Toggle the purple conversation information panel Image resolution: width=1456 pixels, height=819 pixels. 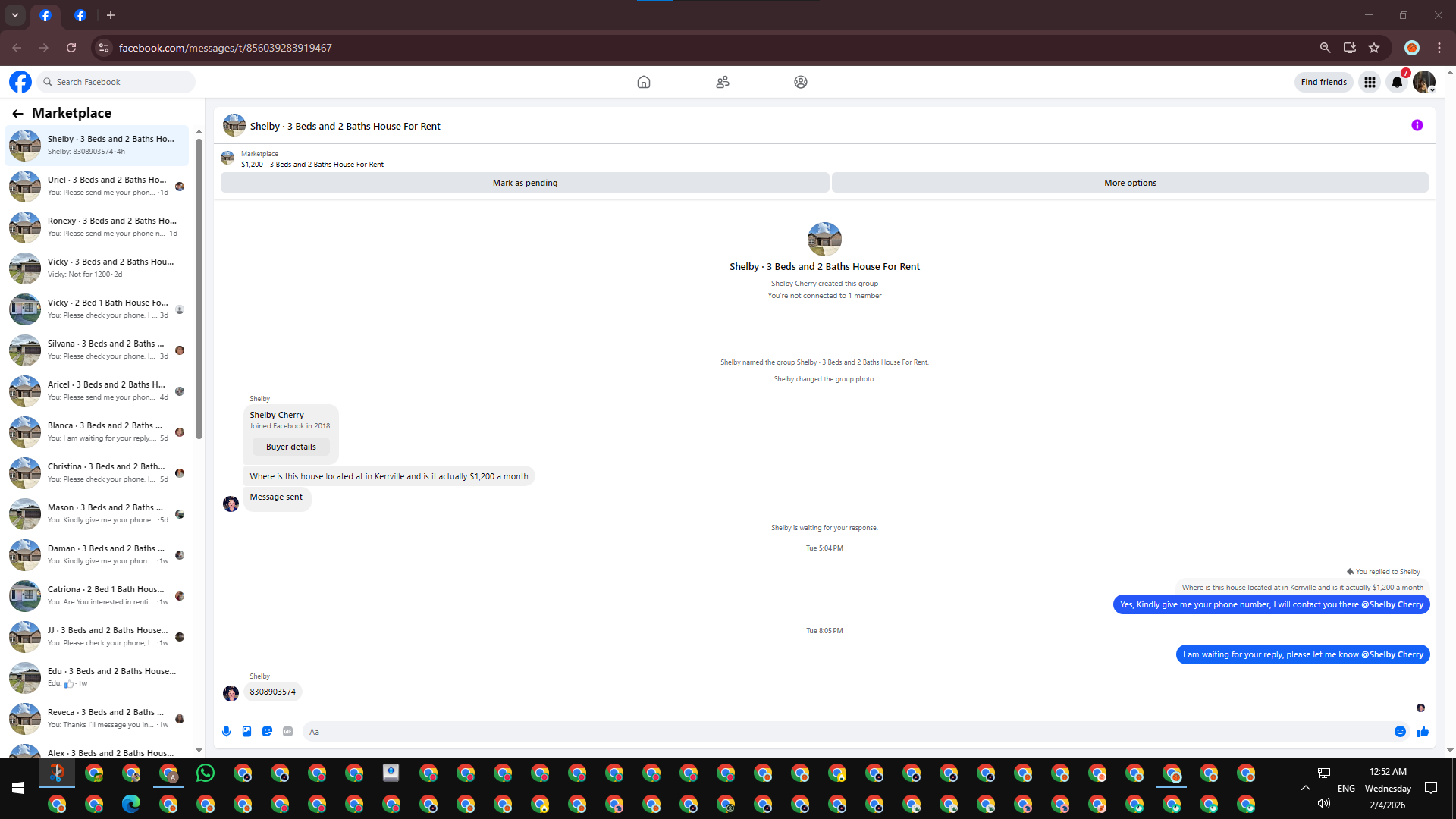1417,125
